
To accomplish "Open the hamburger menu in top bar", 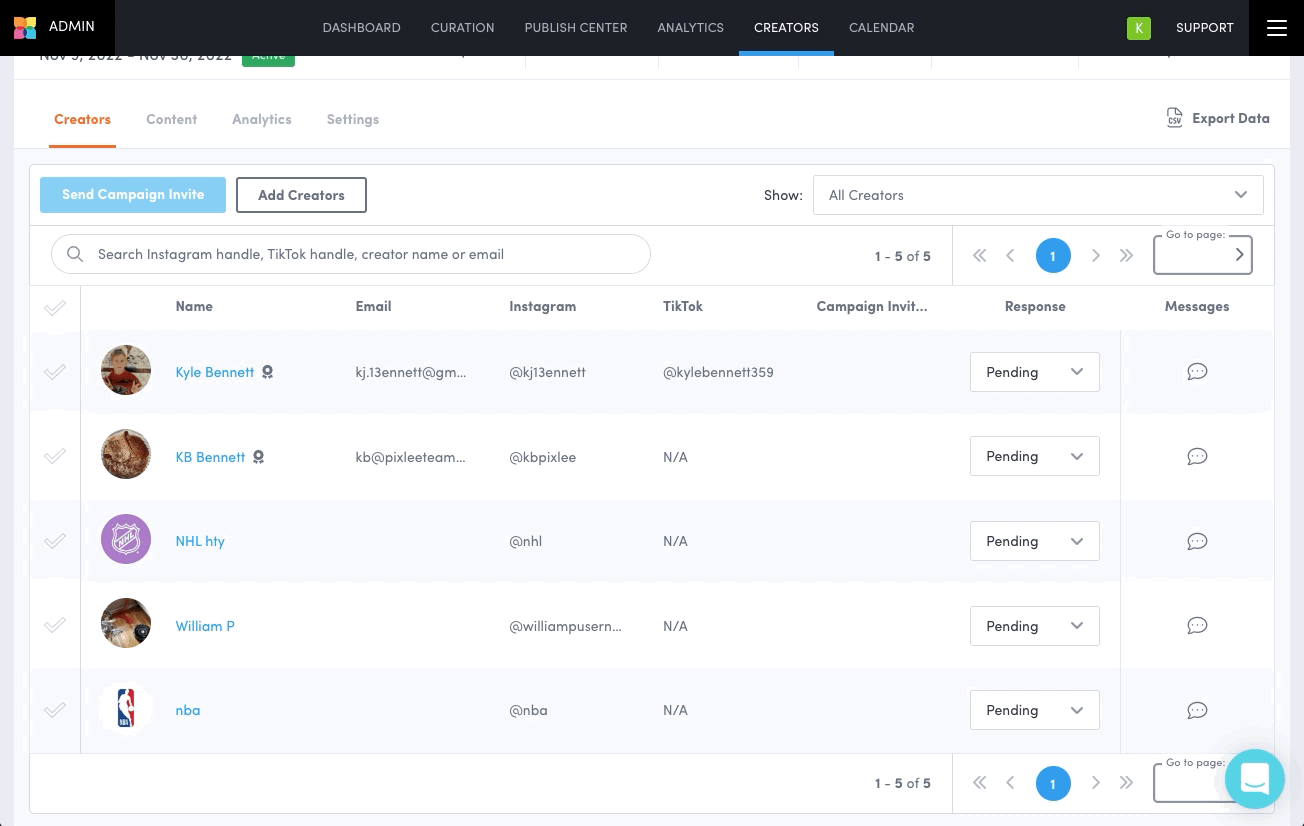I will (1276, 28).
